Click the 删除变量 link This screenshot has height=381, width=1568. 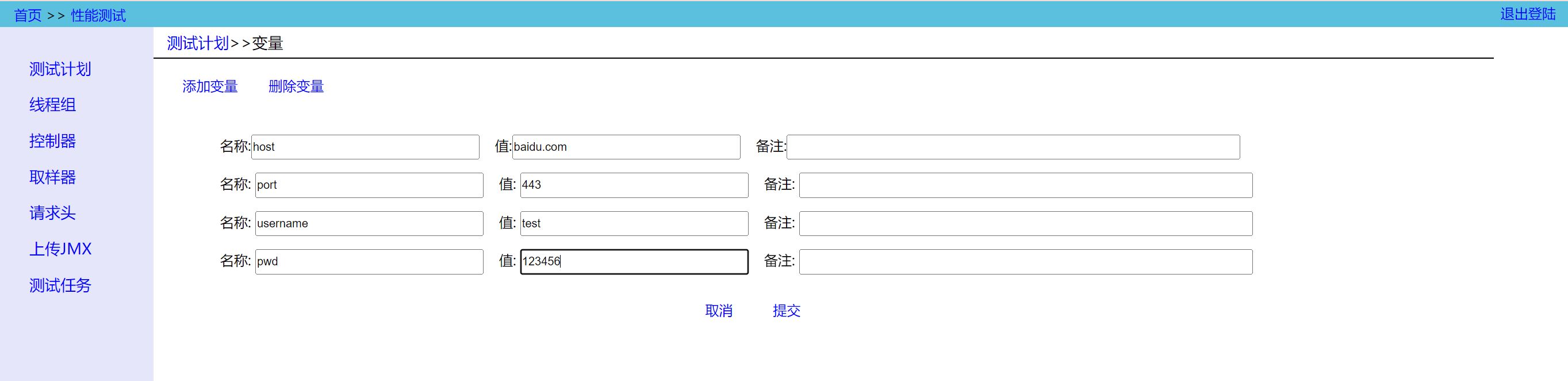tap(296, 86)
